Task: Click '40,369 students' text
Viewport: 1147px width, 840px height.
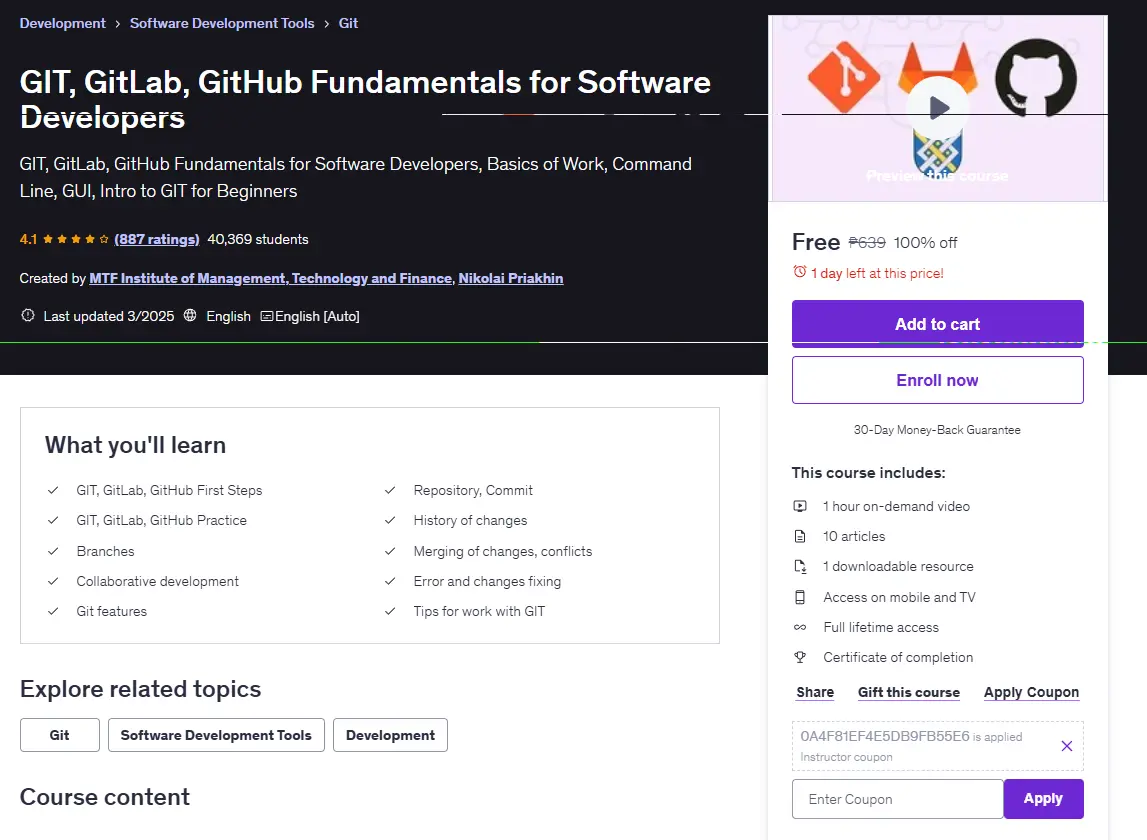Action: click(257, 239)
